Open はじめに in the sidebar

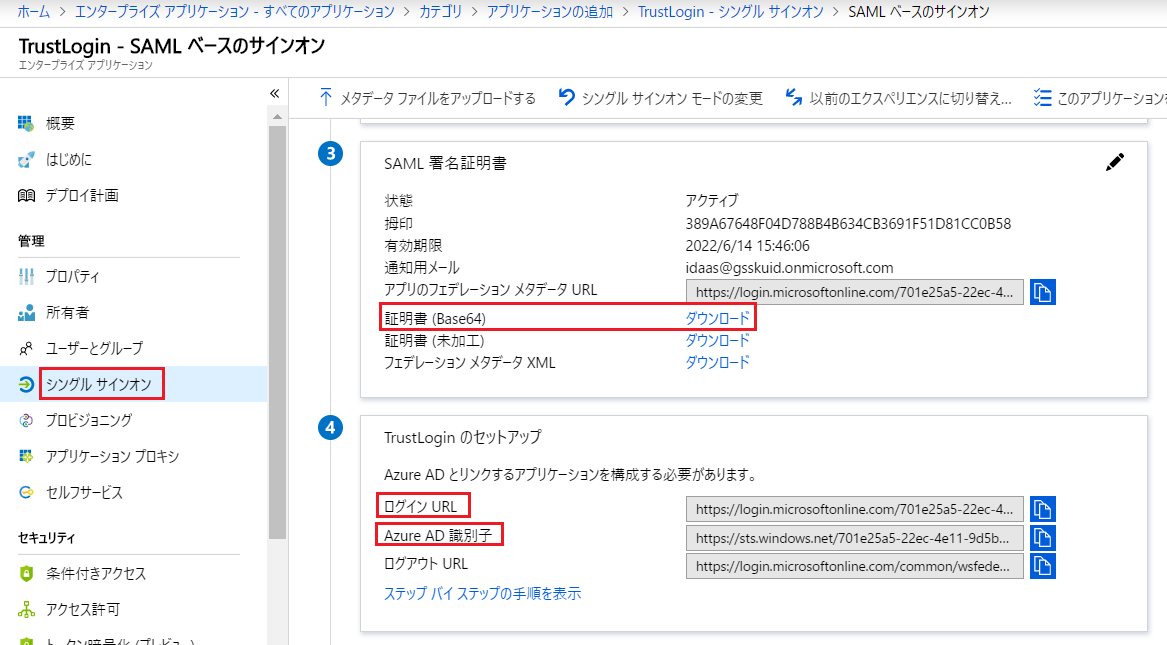point(68,159)
